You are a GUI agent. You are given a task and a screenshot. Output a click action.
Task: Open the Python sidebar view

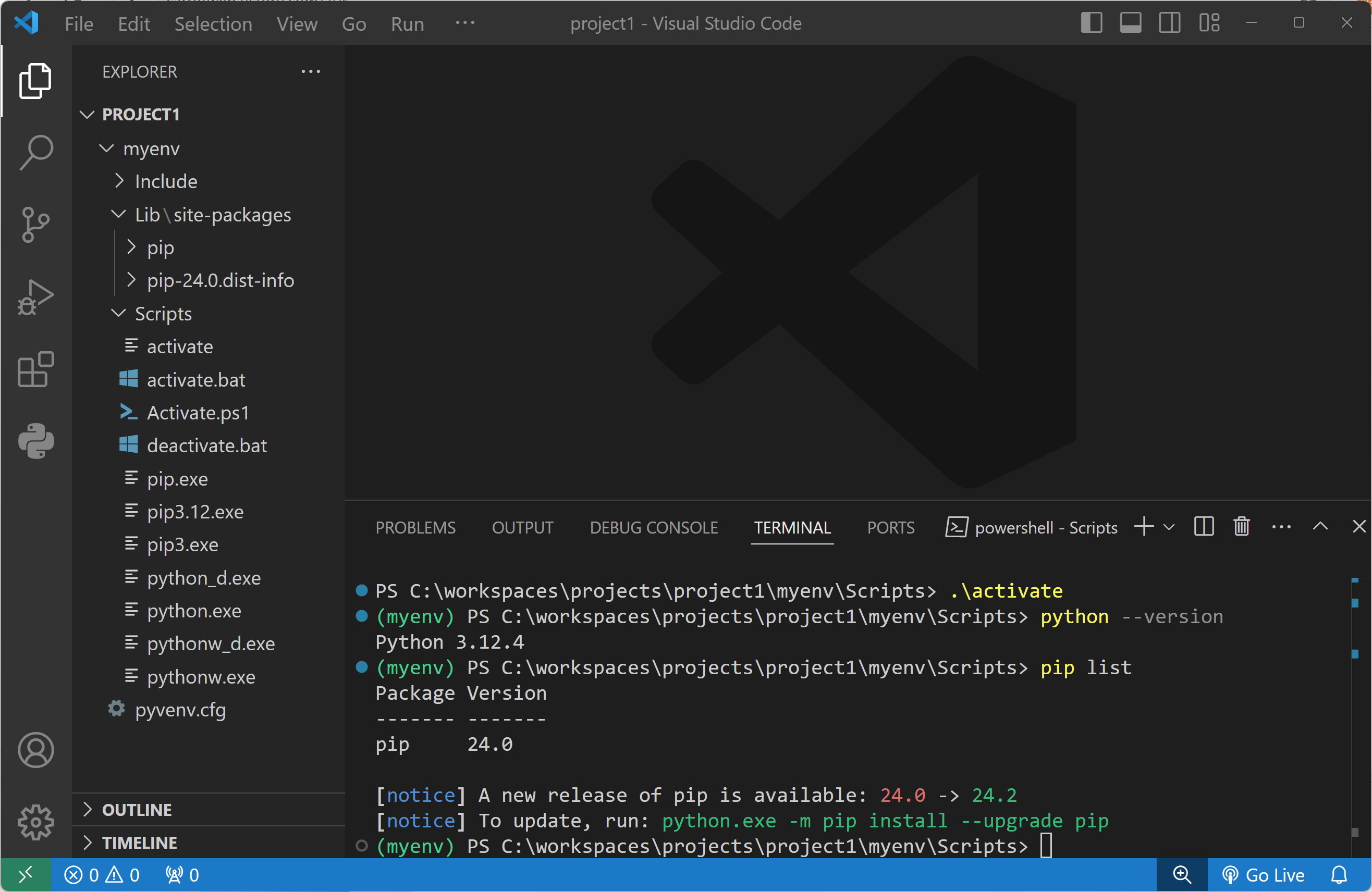click(x=36, y=441)
